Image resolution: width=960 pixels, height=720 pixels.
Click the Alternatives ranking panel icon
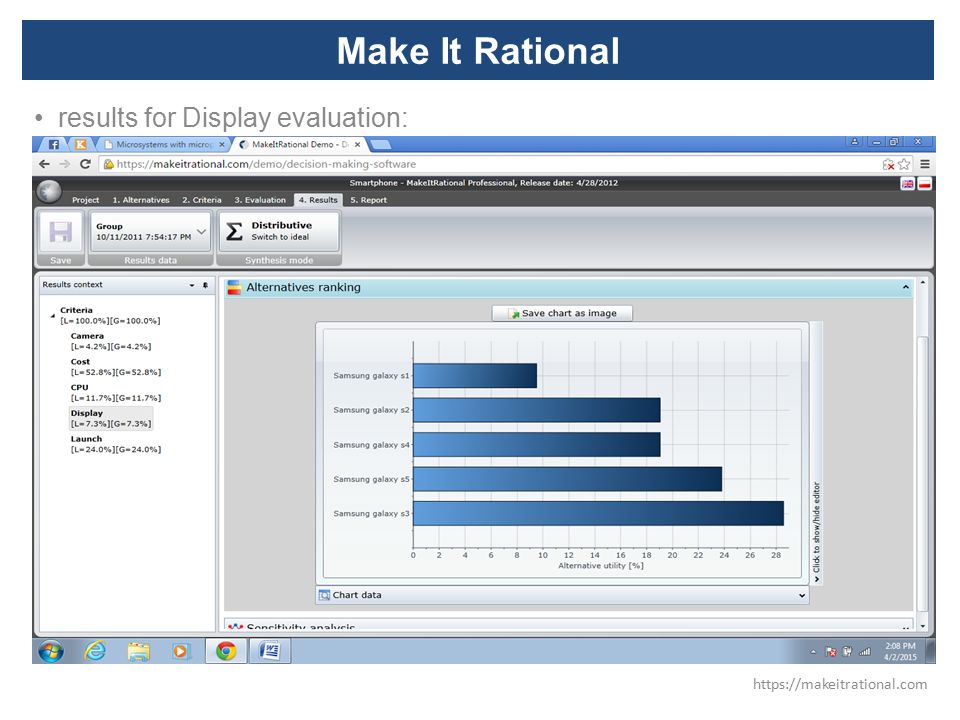tap(234, 287)
